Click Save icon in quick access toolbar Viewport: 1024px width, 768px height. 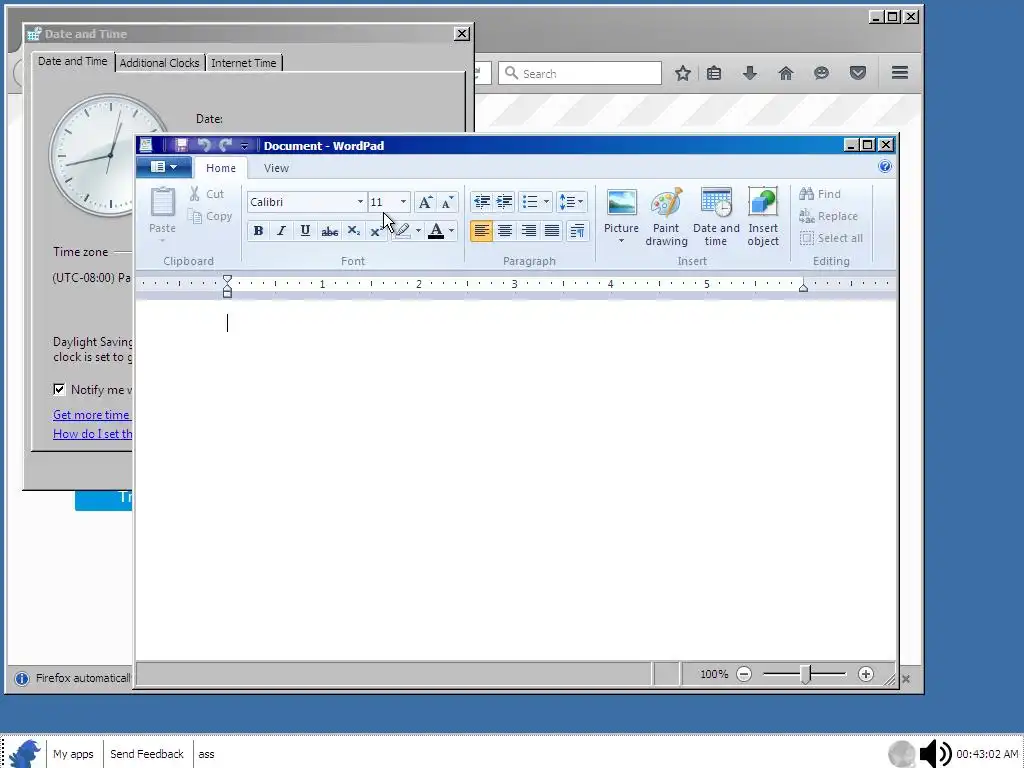(181, 145)
